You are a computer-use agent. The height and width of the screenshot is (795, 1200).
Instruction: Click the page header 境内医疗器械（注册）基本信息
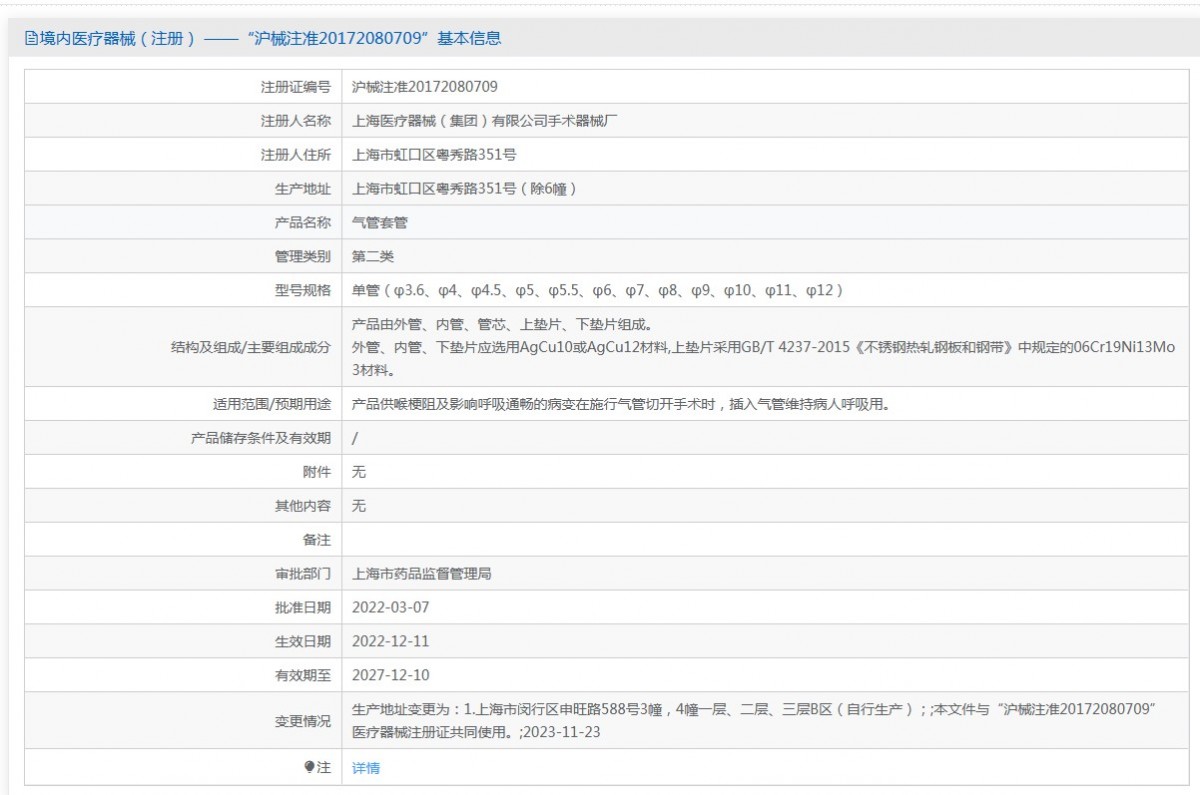click(263, 39)
